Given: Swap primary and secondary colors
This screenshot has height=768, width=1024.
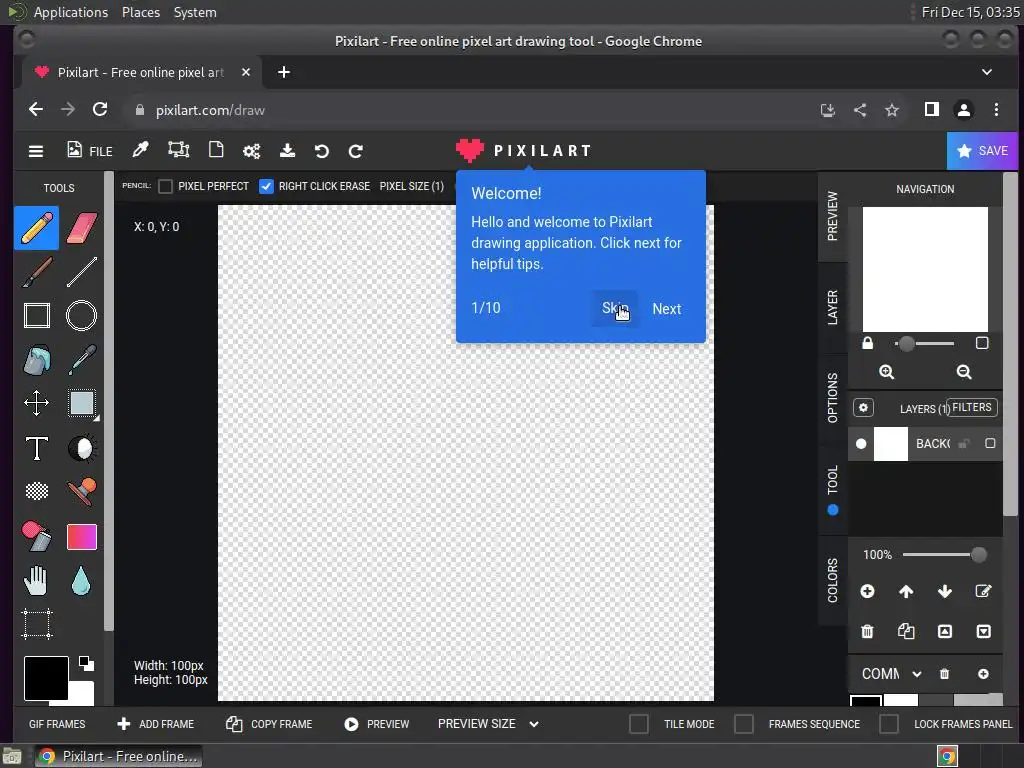Looking at the screenshot, I should pyautogui.click(x=86, y=664).
